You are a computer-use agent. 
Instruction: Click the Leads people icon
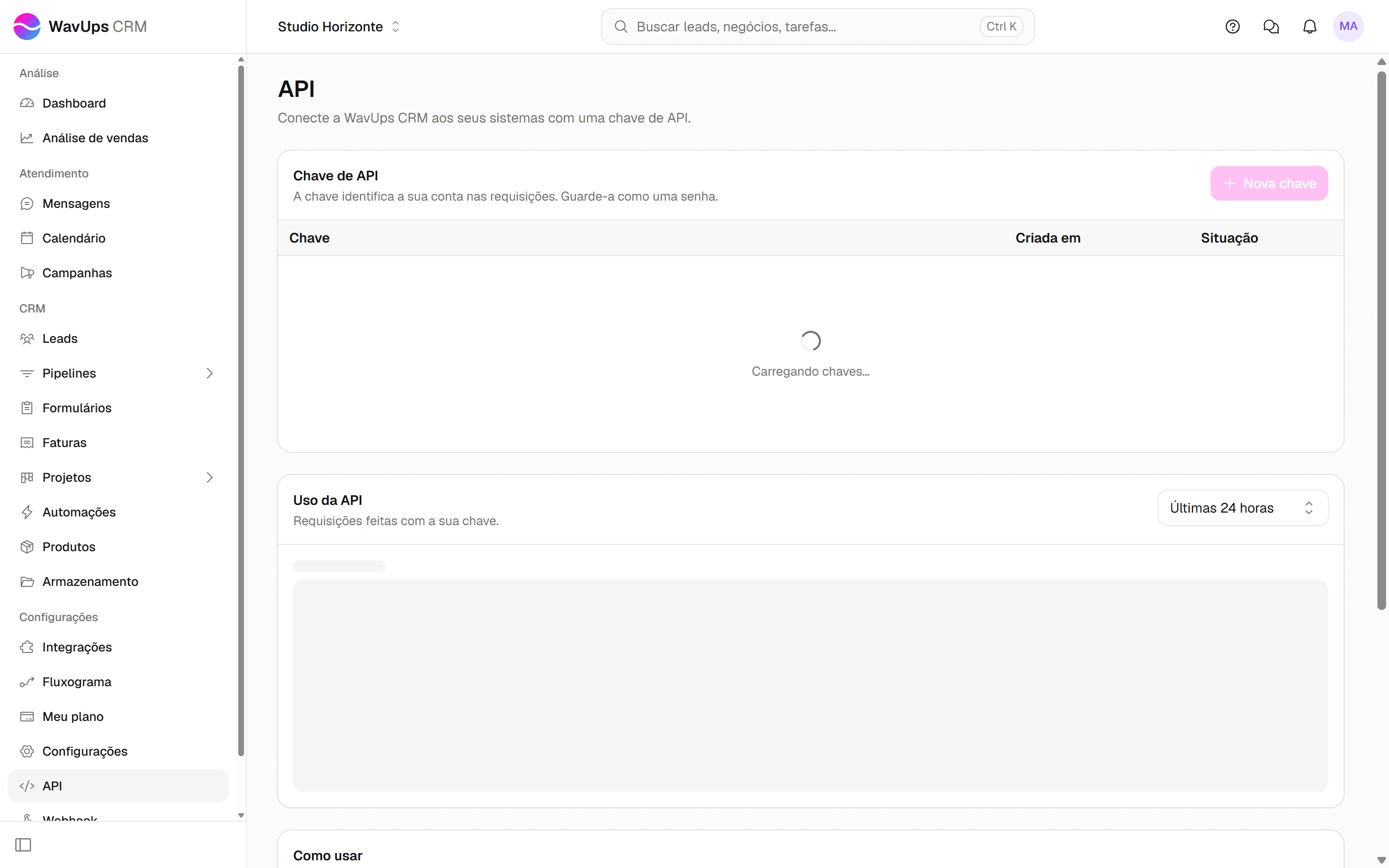(27, 339)
